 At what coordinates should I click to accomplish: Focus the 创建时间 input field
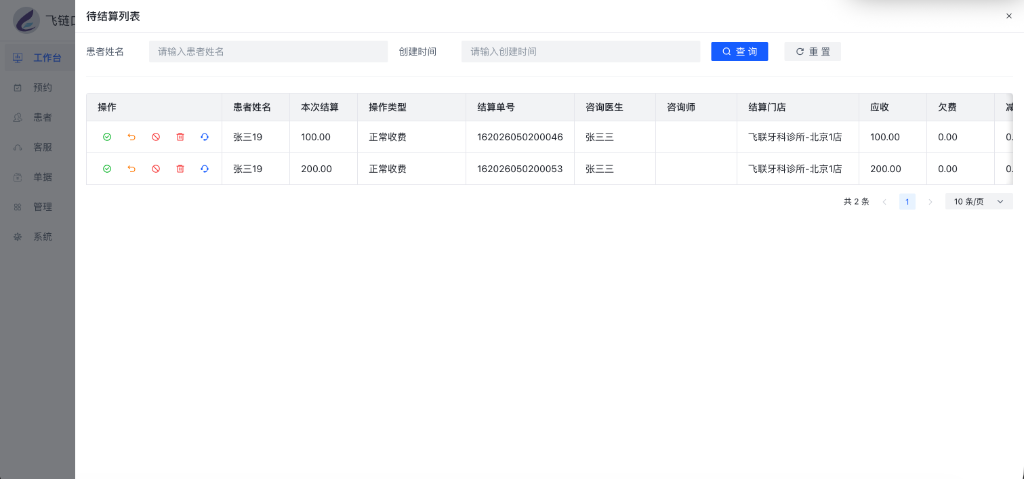pos(581,52)
